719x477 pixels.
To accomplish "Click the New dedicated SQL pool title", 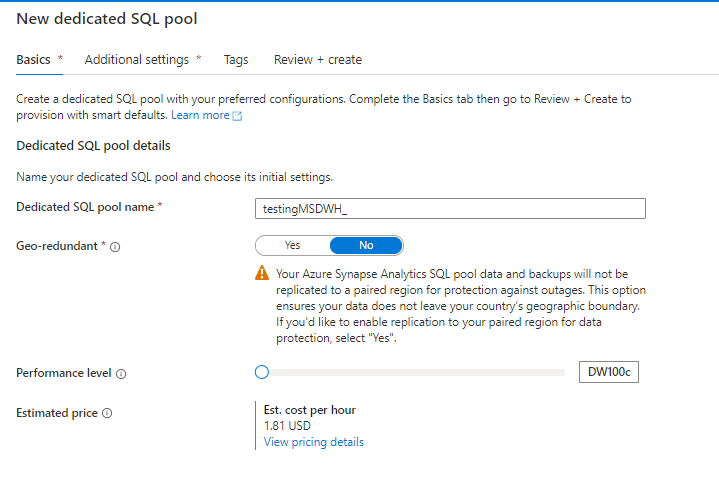I will [x=106, y=18].
